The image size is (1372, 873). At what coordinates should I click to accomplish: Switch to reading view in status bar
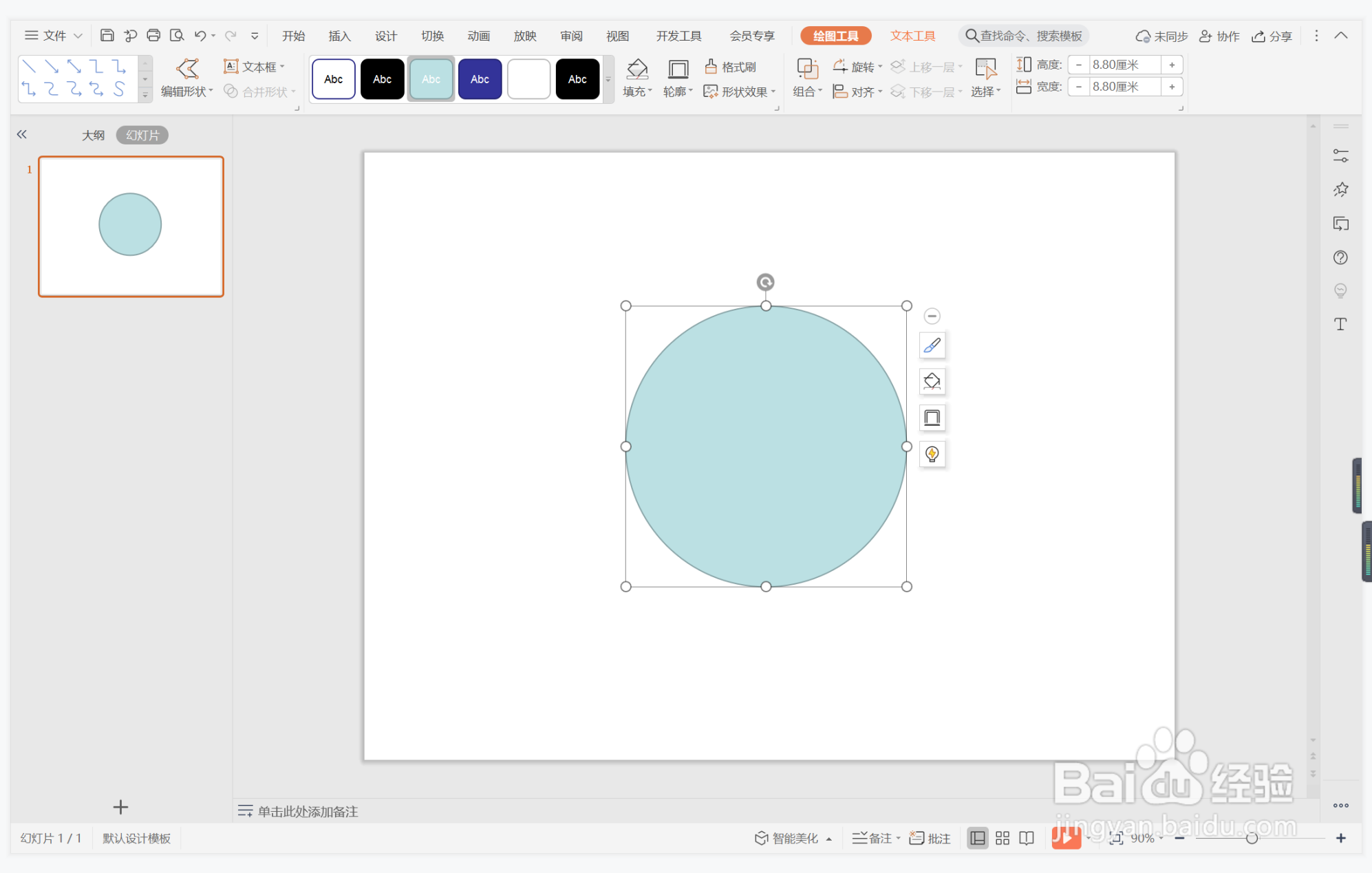[x=1027, y=838]
